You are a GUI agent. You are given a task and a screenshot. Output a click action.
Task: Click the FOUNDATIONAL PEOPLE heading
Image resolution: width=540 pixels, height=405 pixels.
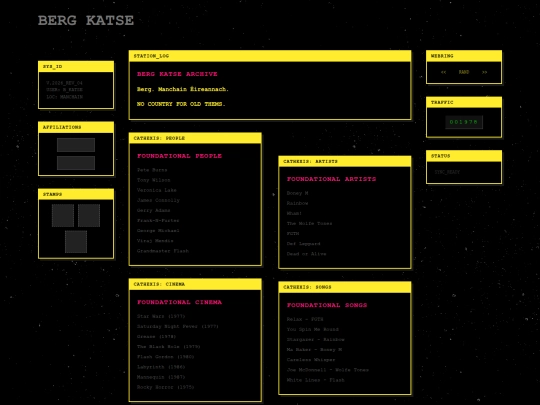point(179,156)
